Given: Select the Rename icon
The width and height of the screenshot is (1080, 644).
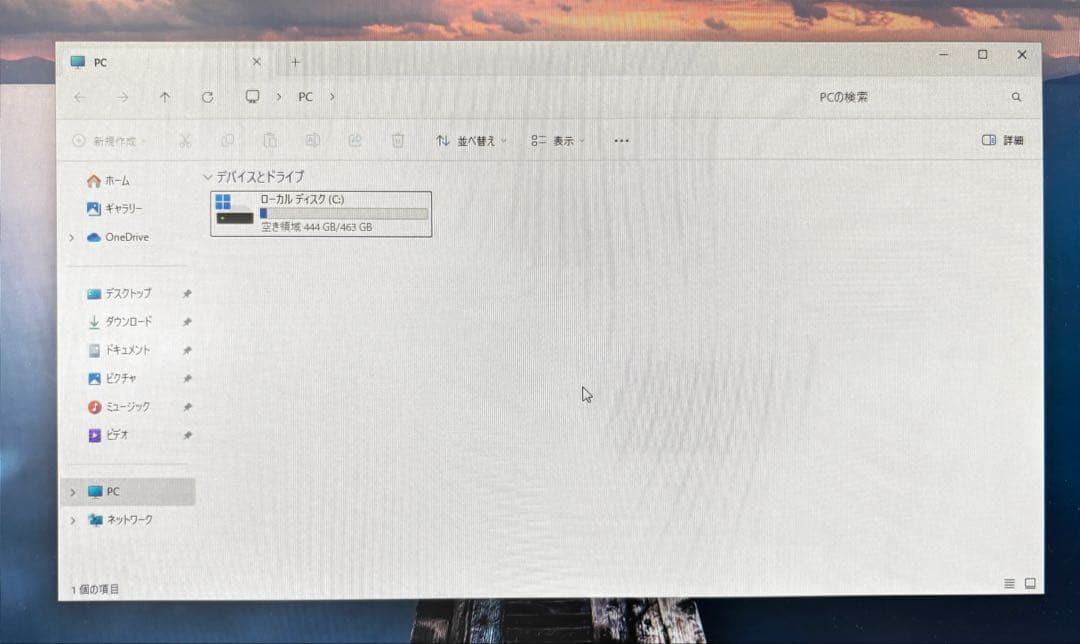Looking at the screenshot, I should (312, 141).
